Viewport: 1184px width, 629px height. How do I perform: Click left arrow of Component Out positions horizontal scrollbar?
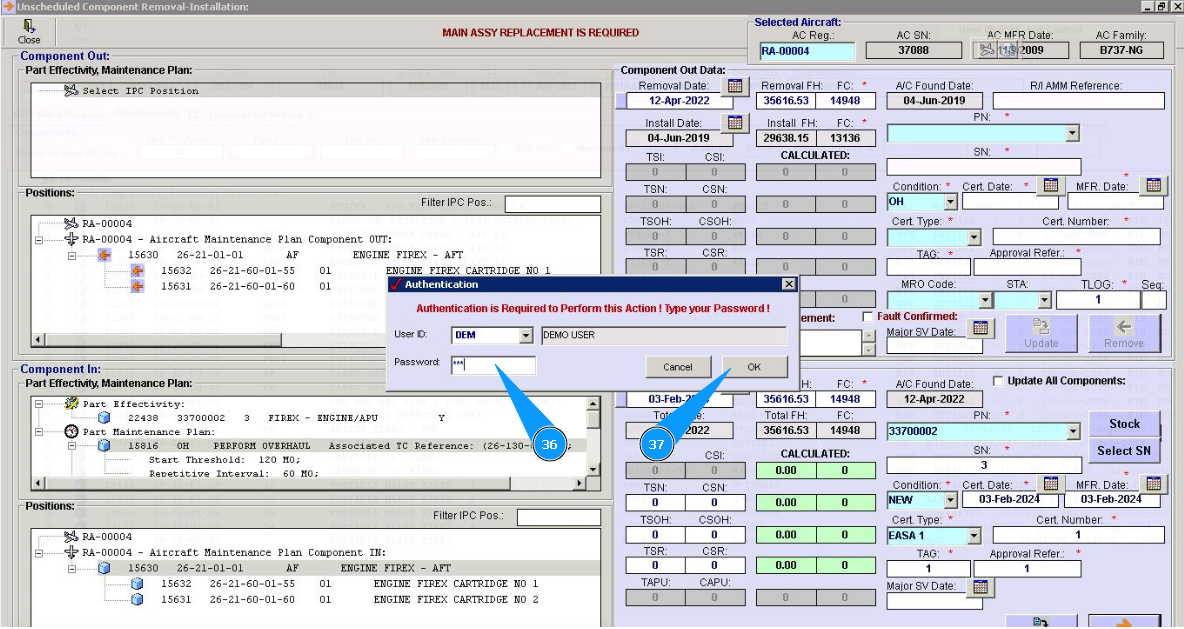coord(37,341)
